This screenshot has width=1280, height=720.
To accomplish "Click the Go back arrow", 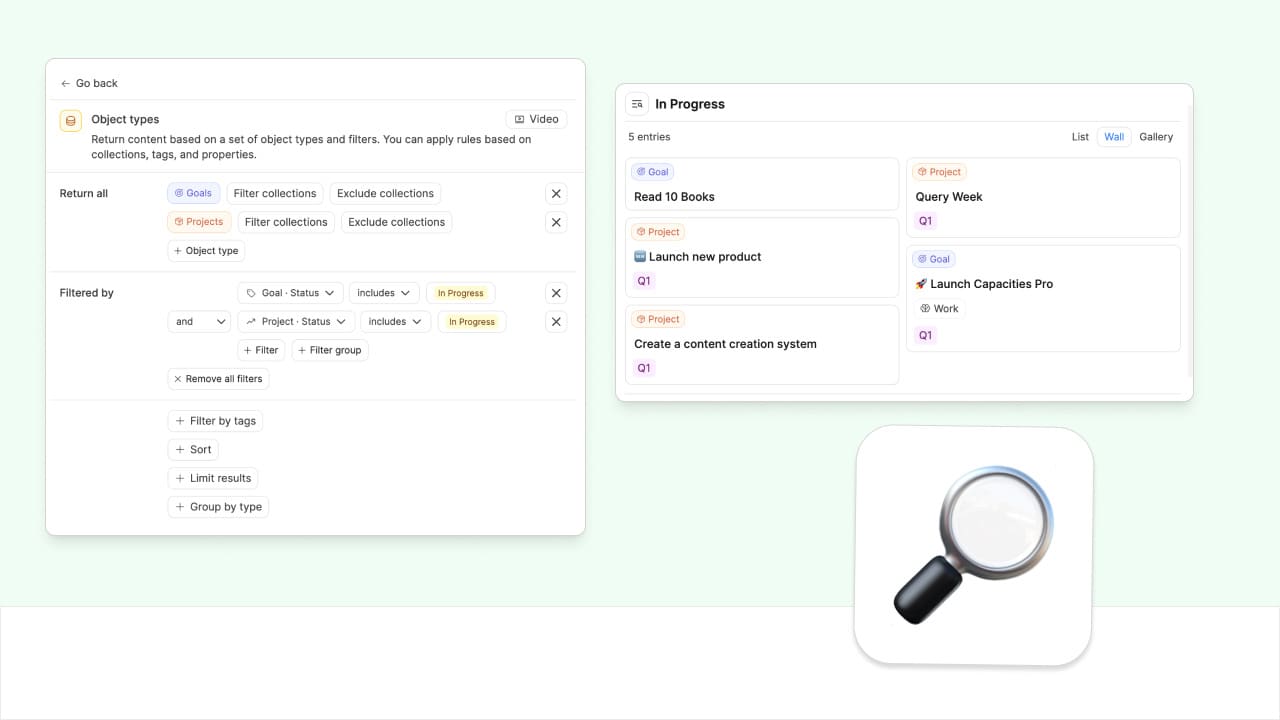I will 66,84.
